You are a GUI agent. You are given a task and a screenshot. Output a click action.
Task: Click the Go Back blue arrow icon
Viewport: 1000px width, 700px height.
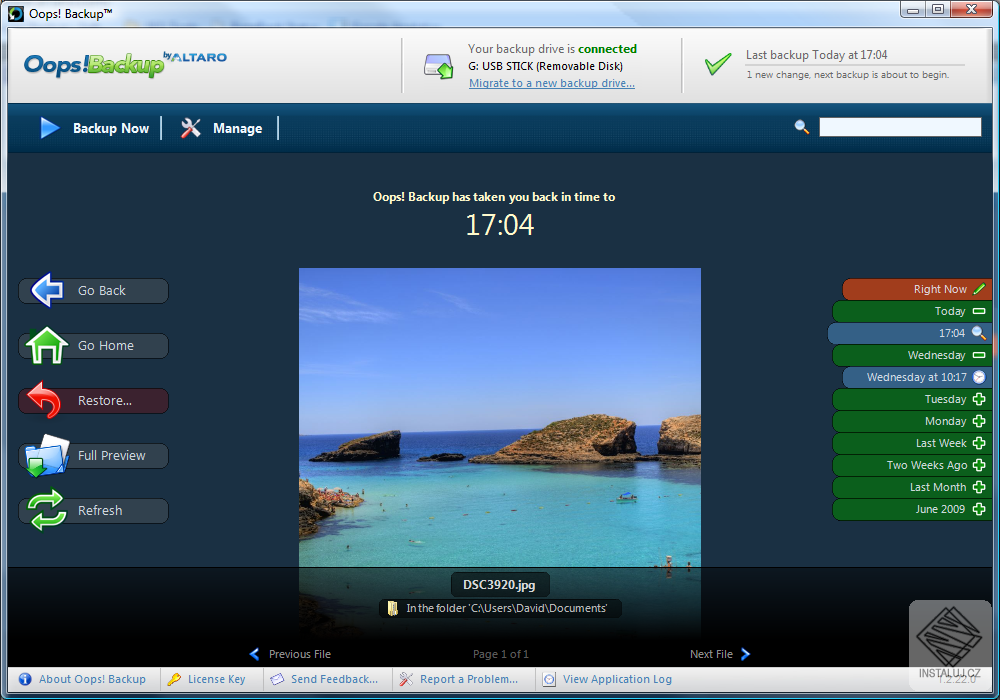coord(47,290)
